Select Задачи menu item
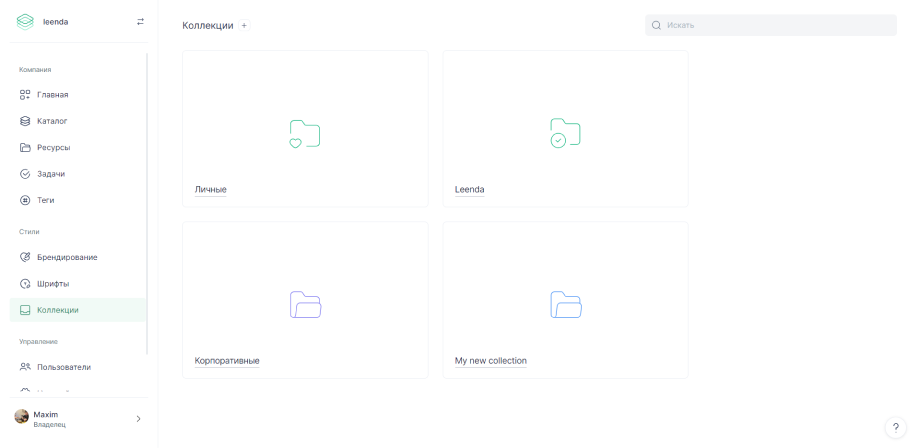Image resolution: width=920 pixels, height=448 pixels. (51, 174)
